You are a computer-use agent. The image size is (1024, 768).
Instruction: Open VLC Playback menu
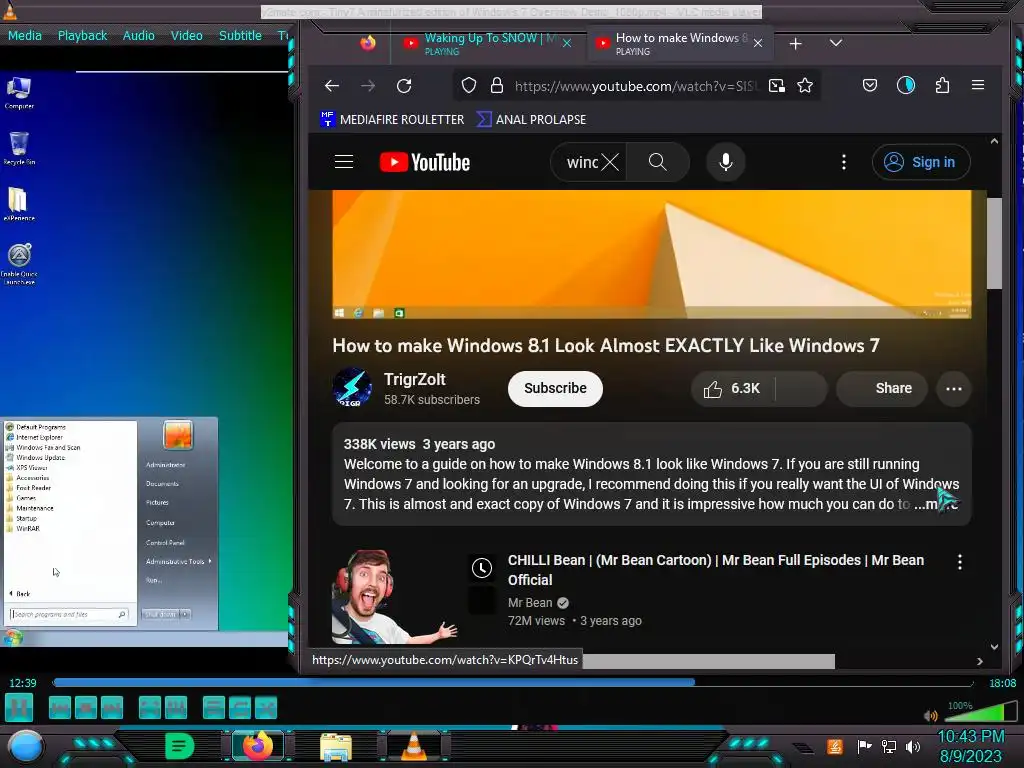pos(82,36)
